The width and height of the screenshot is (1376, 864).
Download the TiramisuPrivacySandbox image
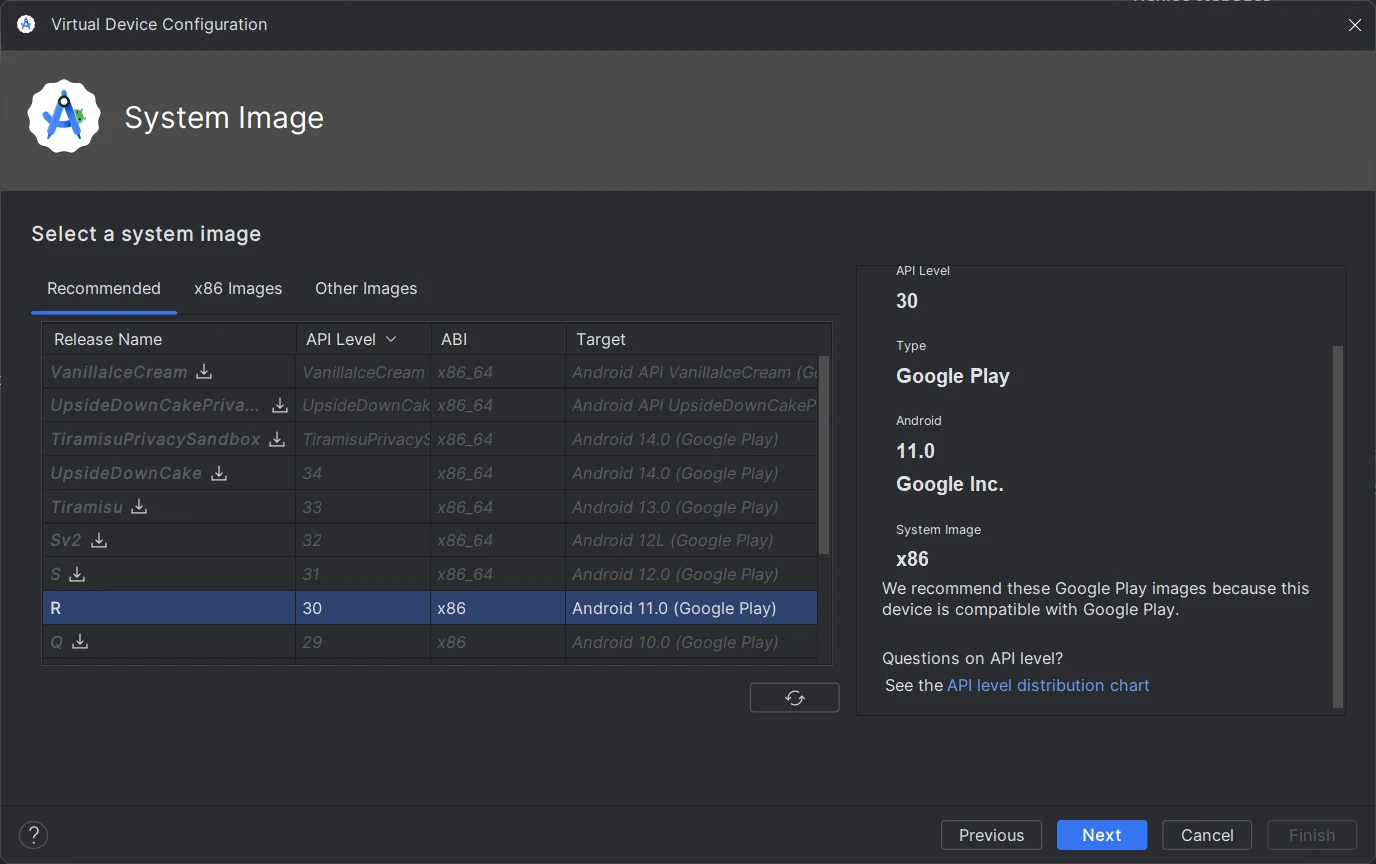click(x=277, y=440)
